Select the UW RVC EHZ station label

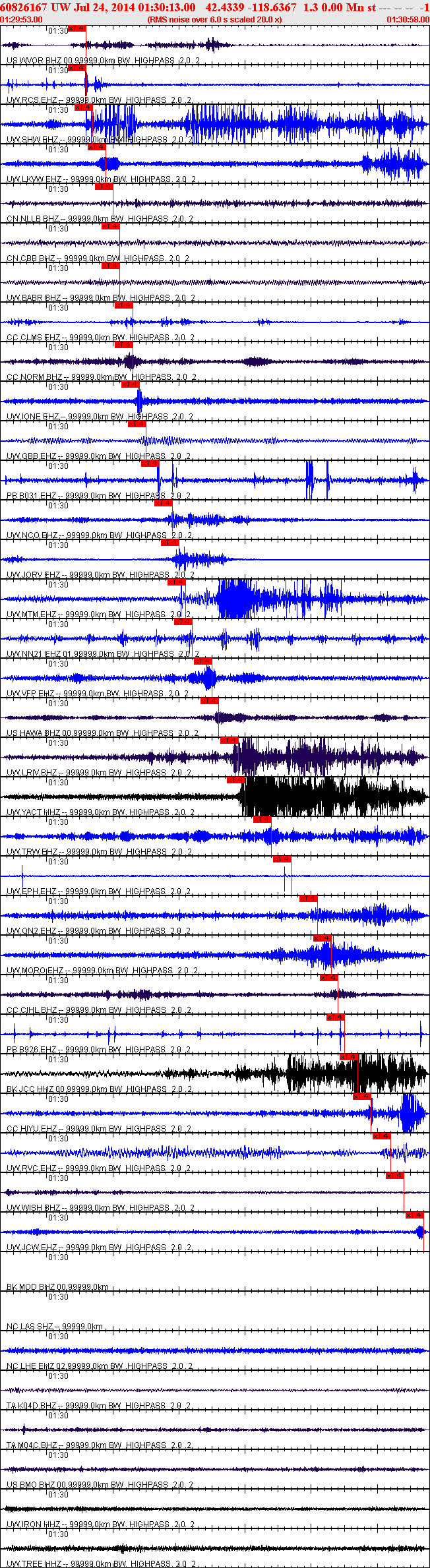click(99, 1168)
